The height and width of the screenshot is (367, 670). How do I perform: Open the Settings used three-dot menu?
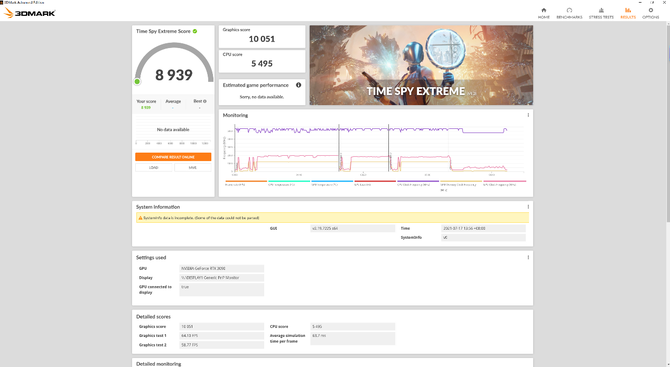[x=528, y=257]
